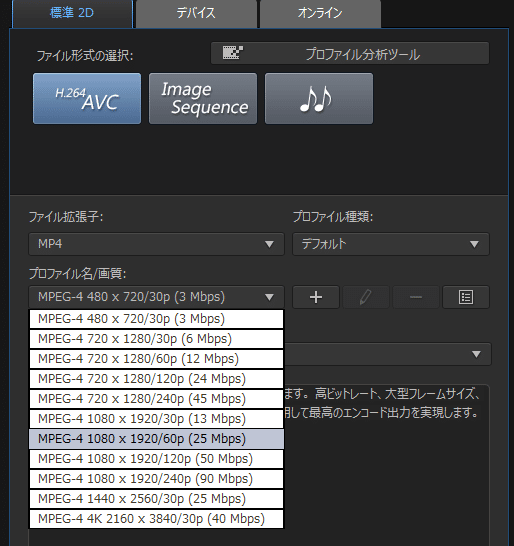This screenshot has height=546, width=514.
Task: Open the profile details list icon
Action: point(466,297)
